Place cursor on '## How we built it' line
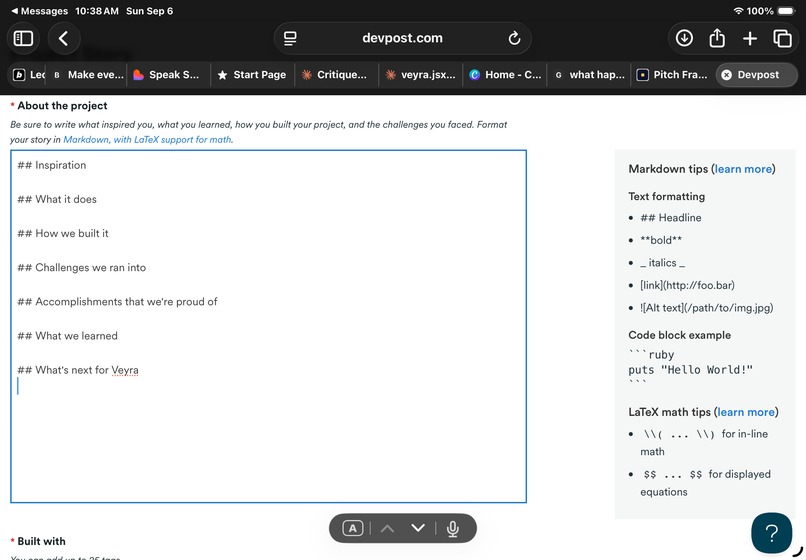 [63, 233]
